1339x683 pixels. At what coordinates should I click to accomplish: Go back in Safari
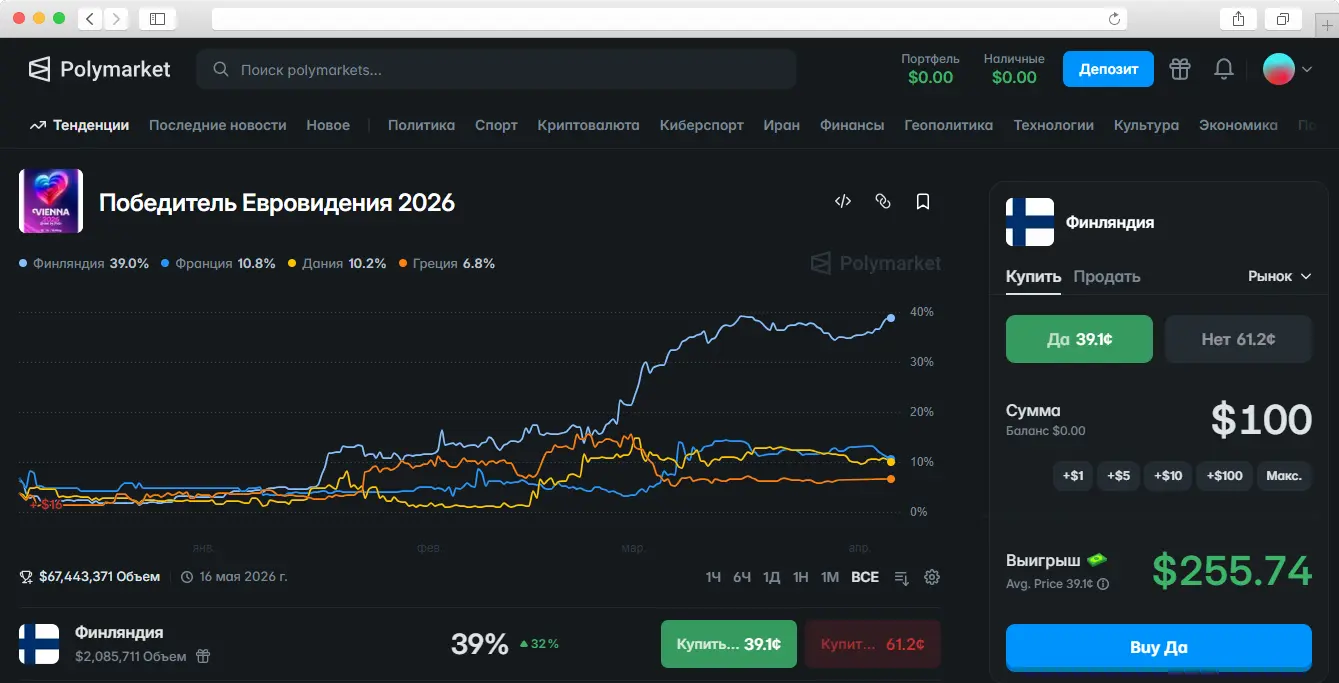pyautogui.click(x=90, y=18)
